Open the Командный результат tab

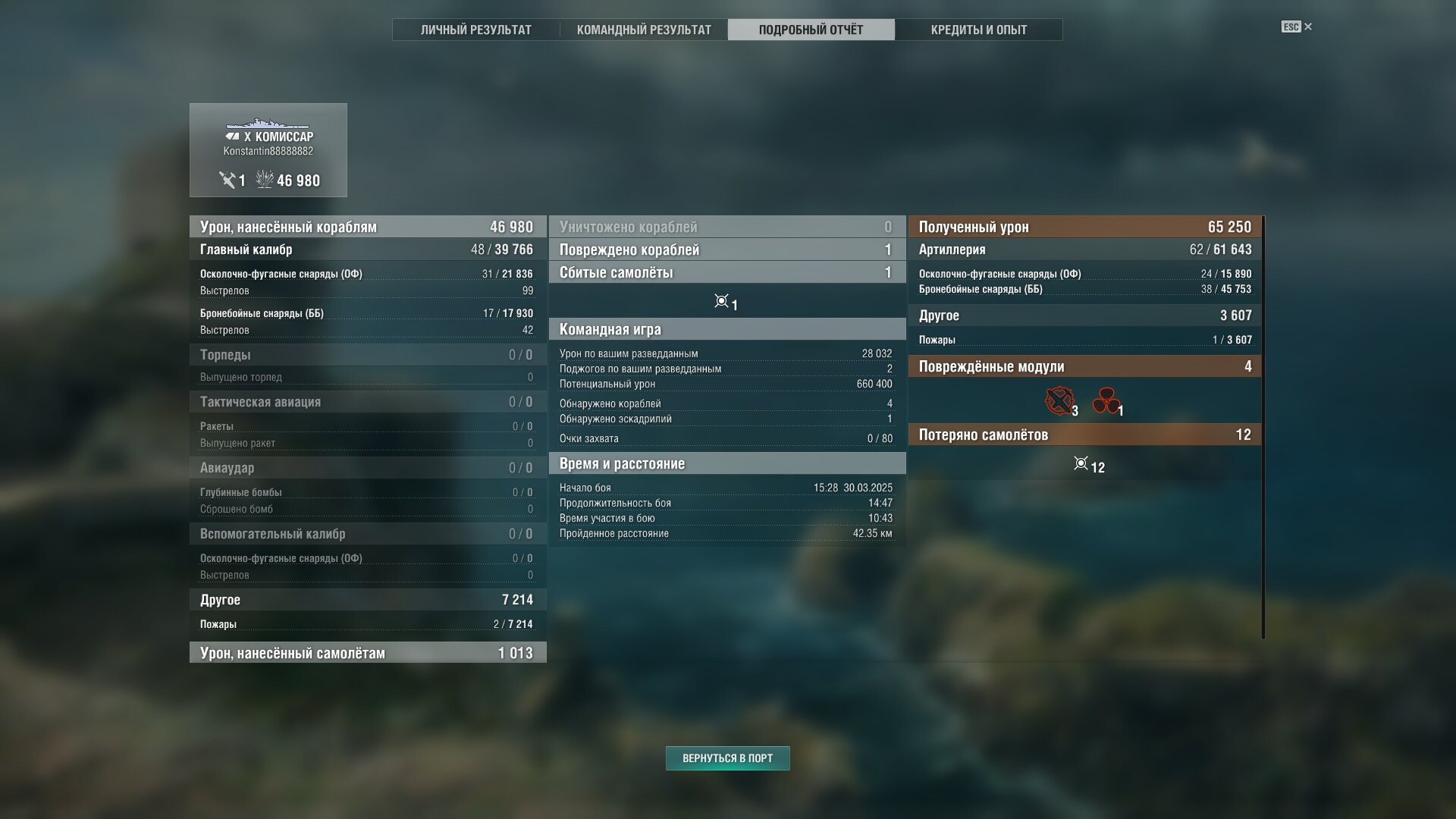[644, 30]
